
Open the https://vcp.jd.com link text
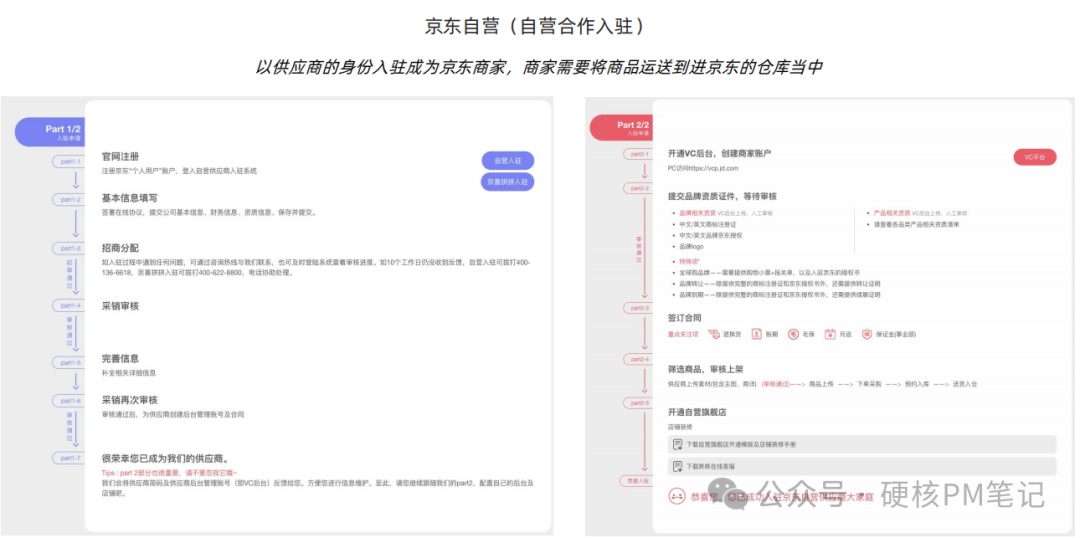pyautogui.click(x=716, y=168)
